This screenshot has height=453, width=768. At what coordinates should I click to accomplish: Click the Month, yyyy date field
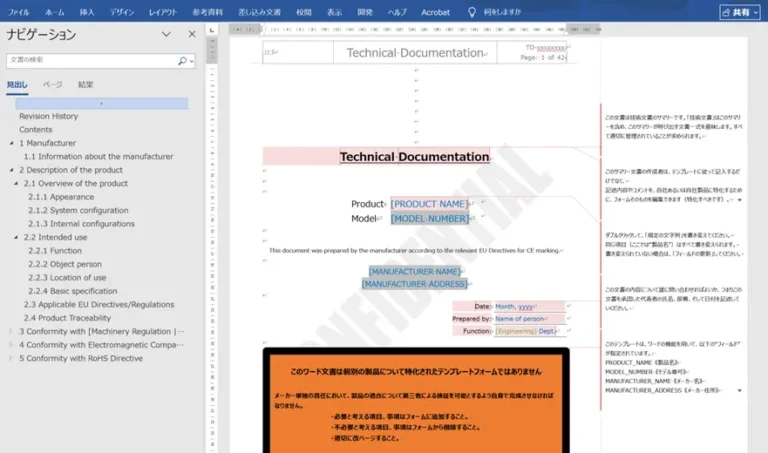[514, 307]
